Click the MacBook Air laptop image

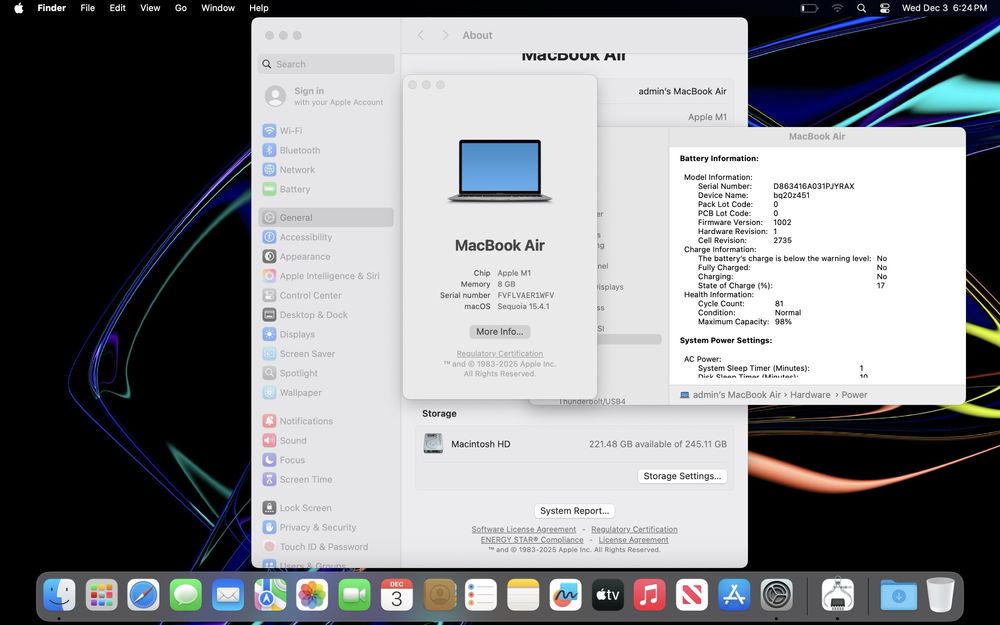pyautogui.click(x=500, y=170)
